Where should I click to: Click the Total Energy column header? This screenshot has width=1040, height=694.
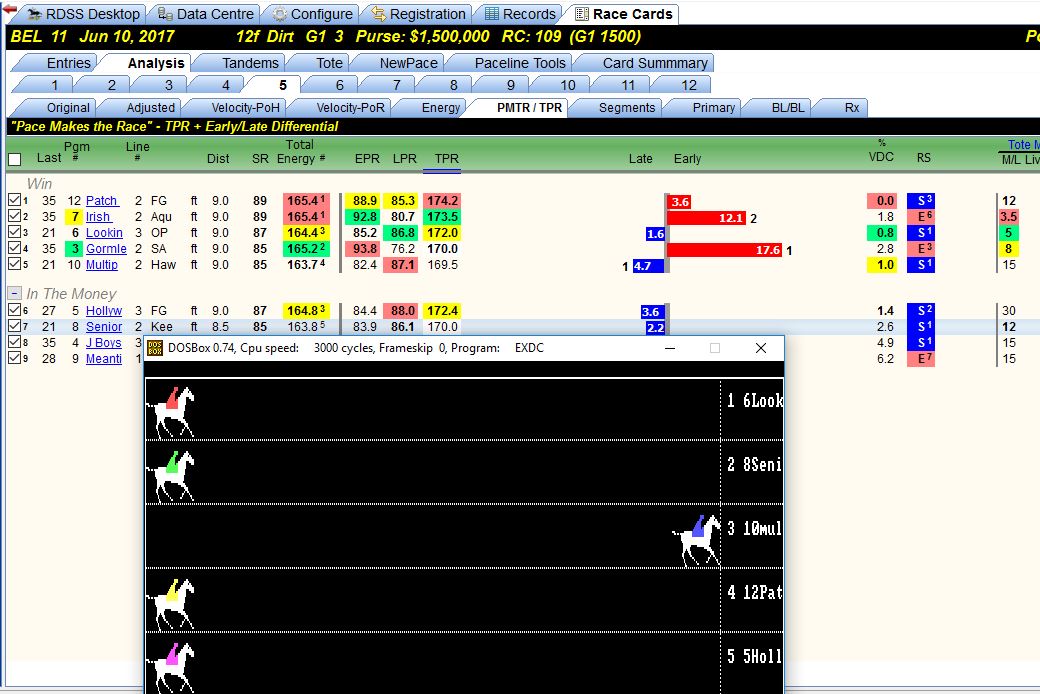tap(300, 152)
